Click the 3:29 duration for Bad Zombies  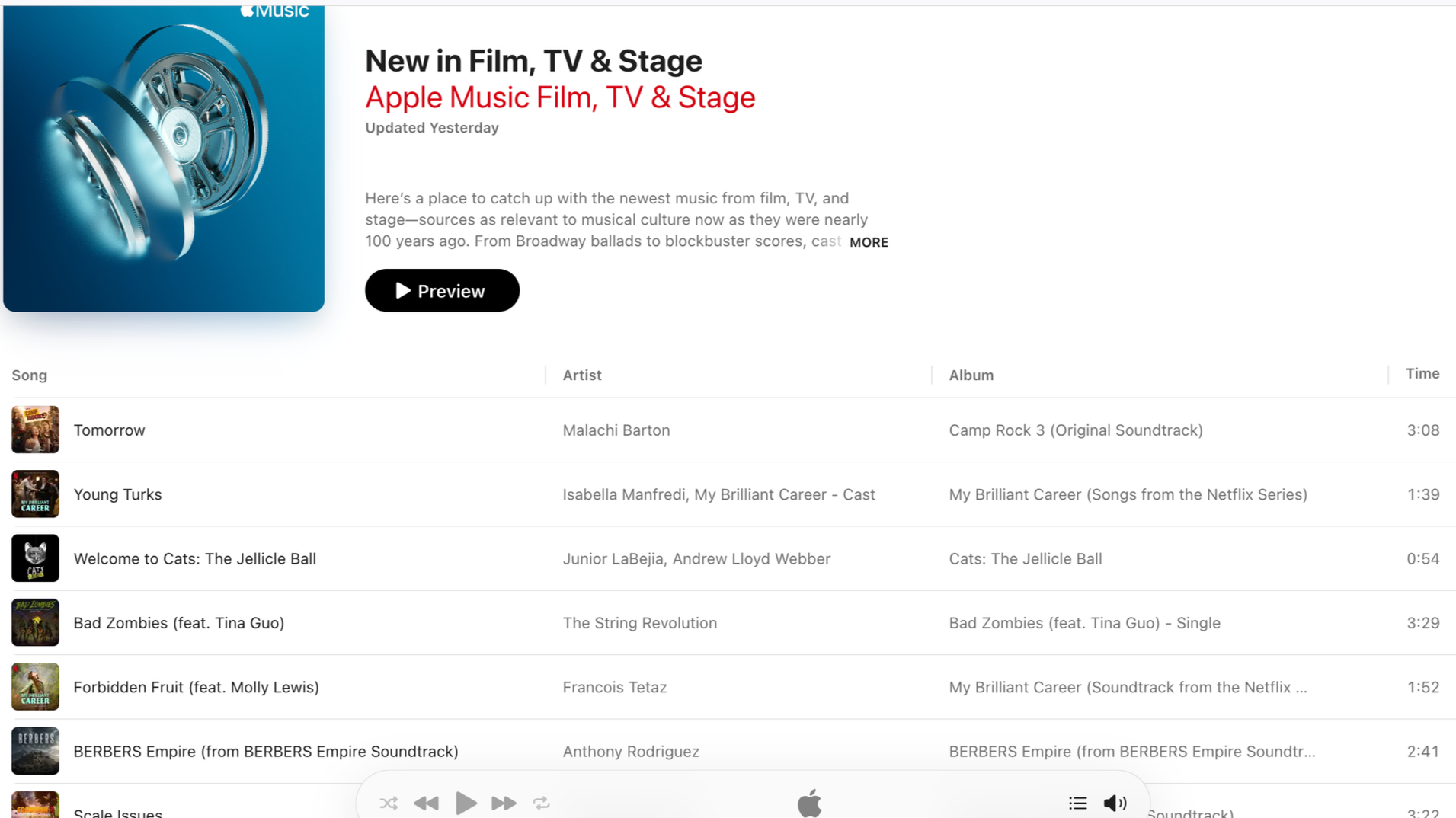pyautogui.click(x=1423, y=623)
